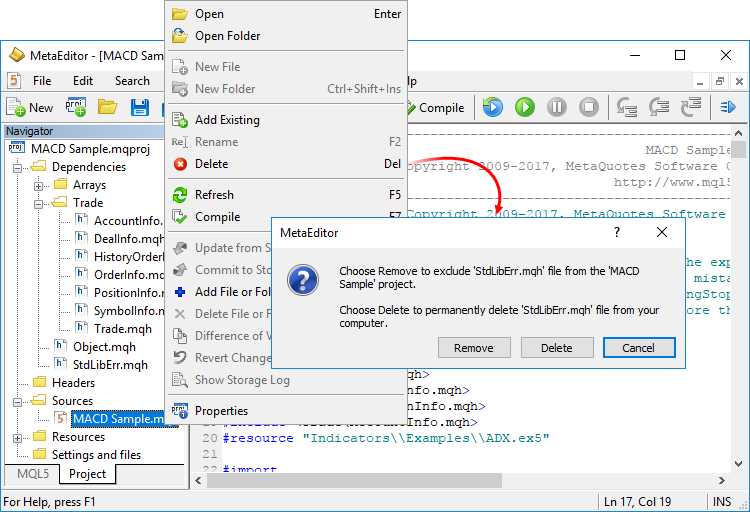
Task: Click Remove button in the dialog
Action: point(474,348)
